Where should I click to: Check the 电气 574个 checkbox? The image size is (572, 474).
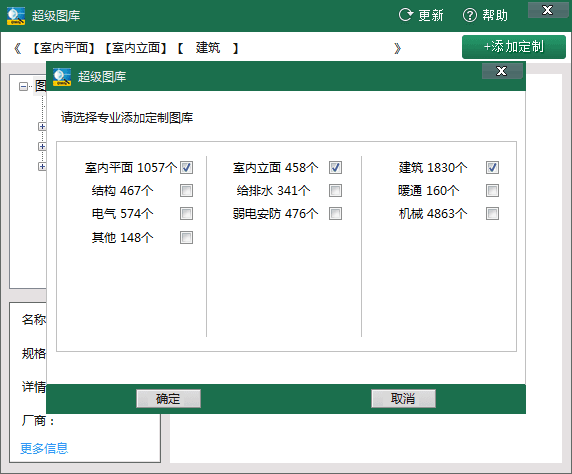(186, 213)
